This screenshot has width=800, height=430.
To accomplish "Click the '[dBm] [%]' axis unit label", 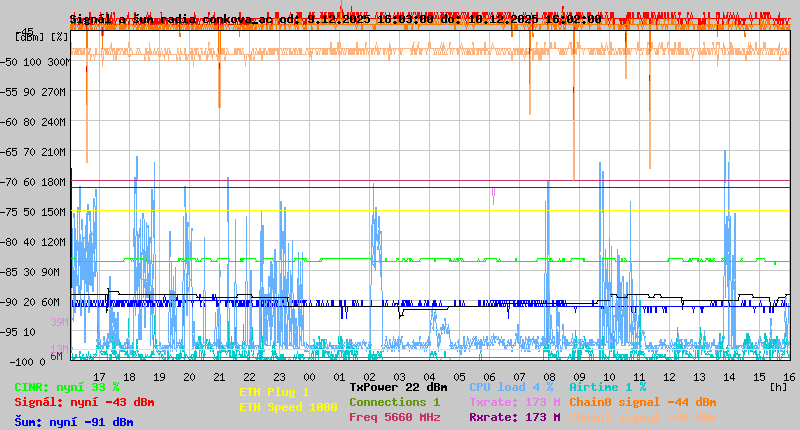I will pyautogui.click(x=41, y=37).
